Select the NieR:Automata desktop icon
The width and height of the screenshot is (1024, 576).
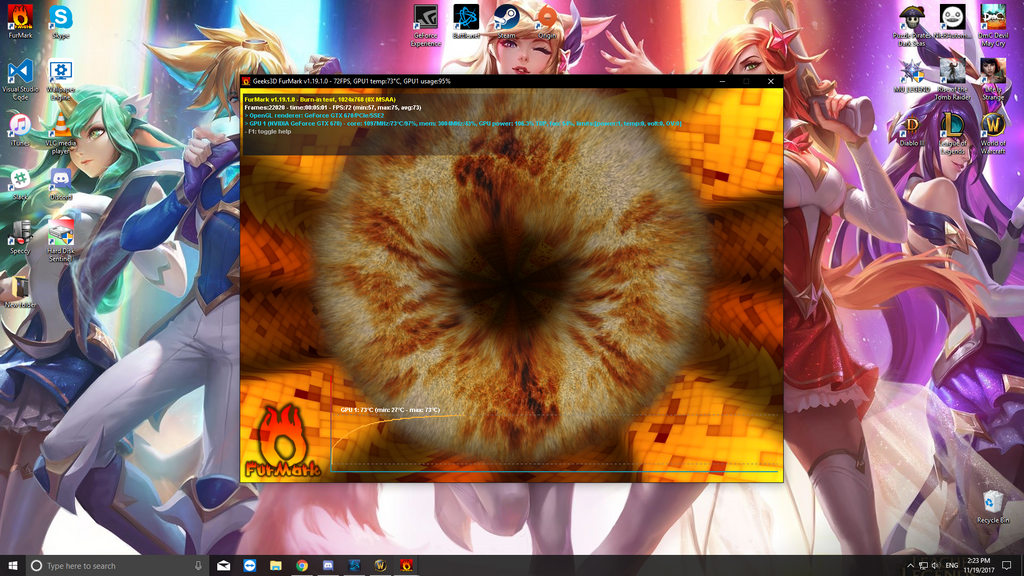(952, 22)
